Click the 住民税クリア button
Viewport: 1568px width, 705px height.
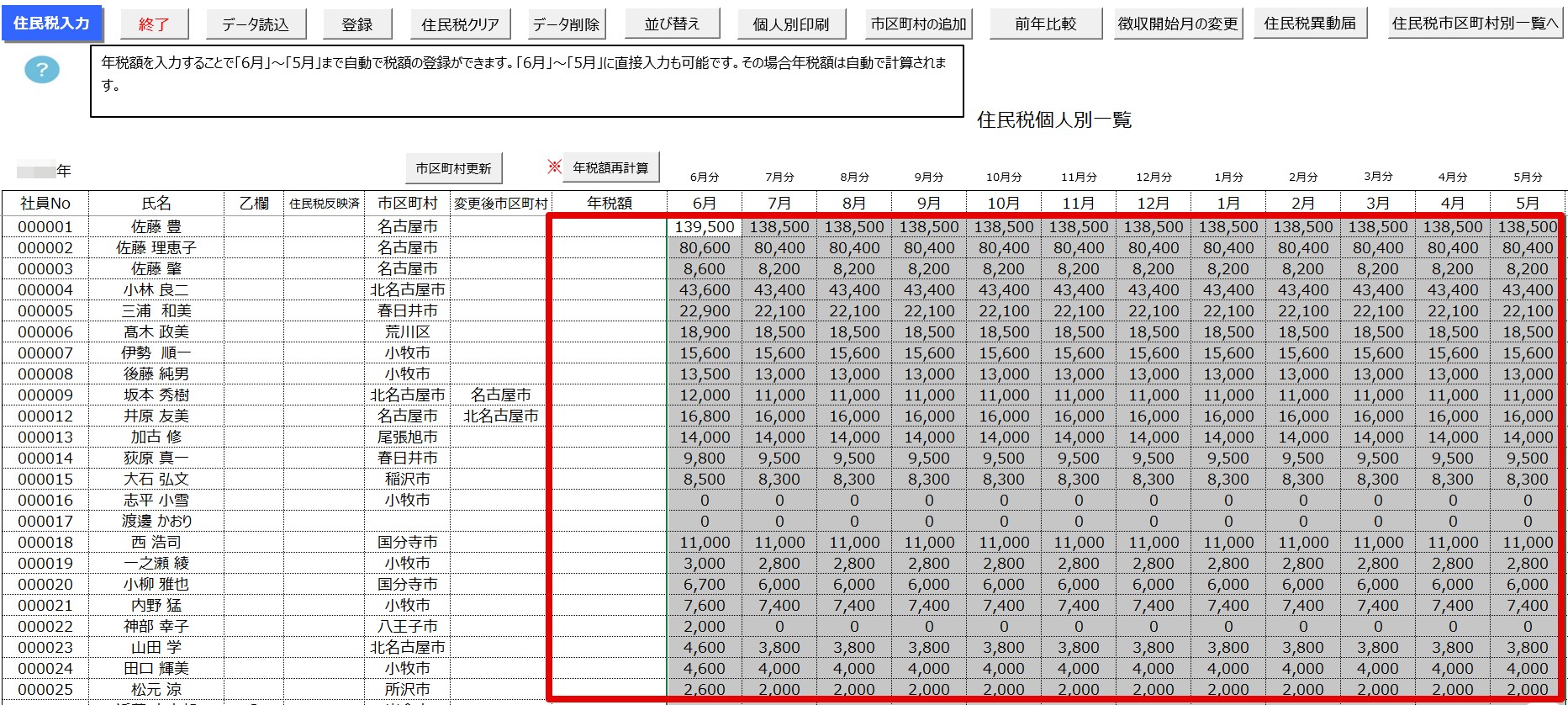point(460,24)
